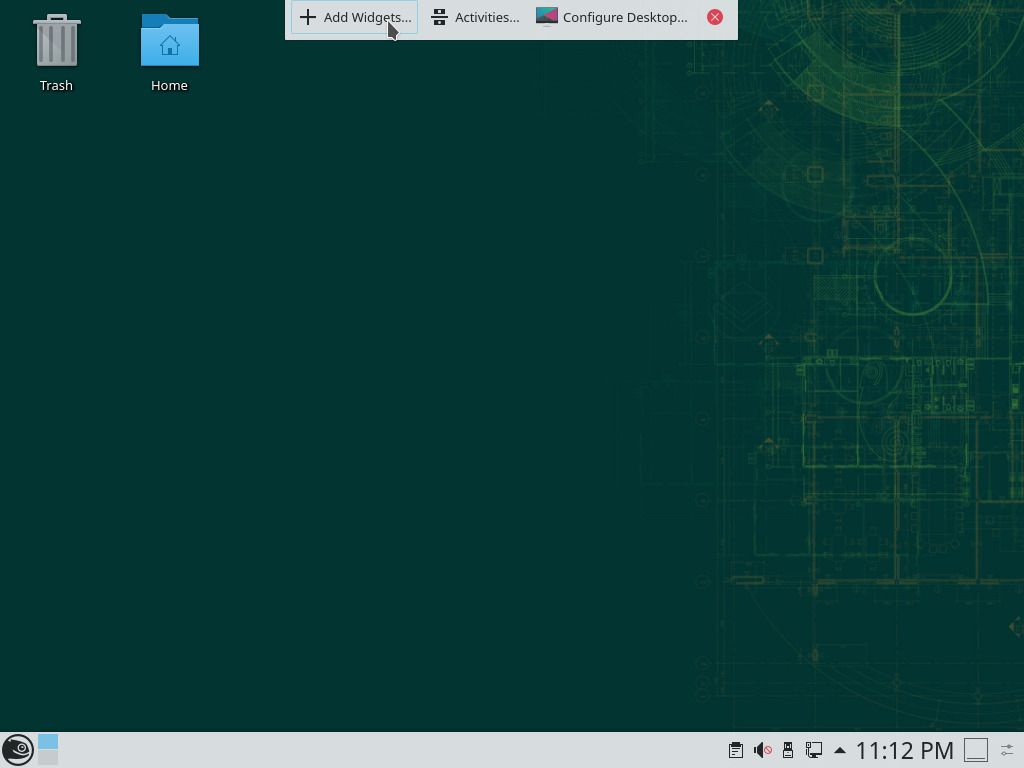This screenshot has height=768, width=1024.
Task: Click the Add Widgets plus icon
Action: [308, 17]
